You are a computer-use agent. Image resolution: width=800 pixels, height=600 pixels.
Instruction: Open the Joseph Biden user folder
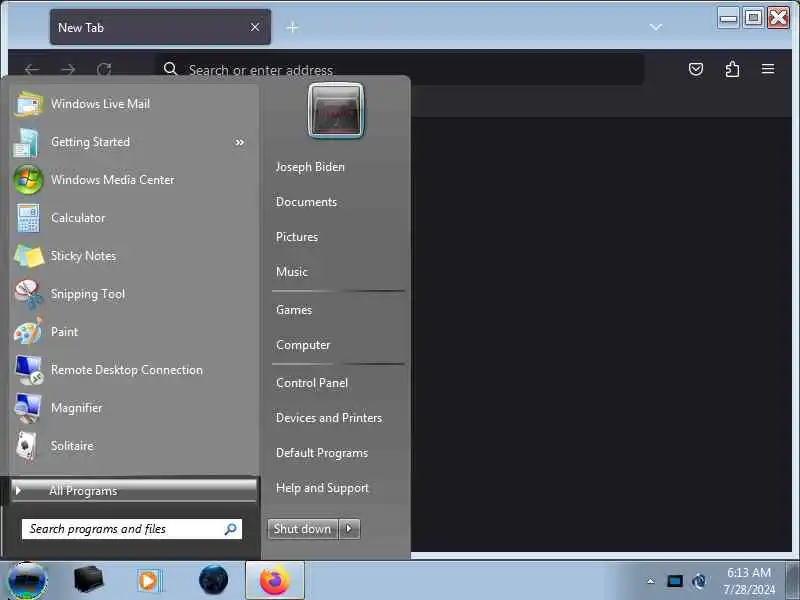[310, 167]
